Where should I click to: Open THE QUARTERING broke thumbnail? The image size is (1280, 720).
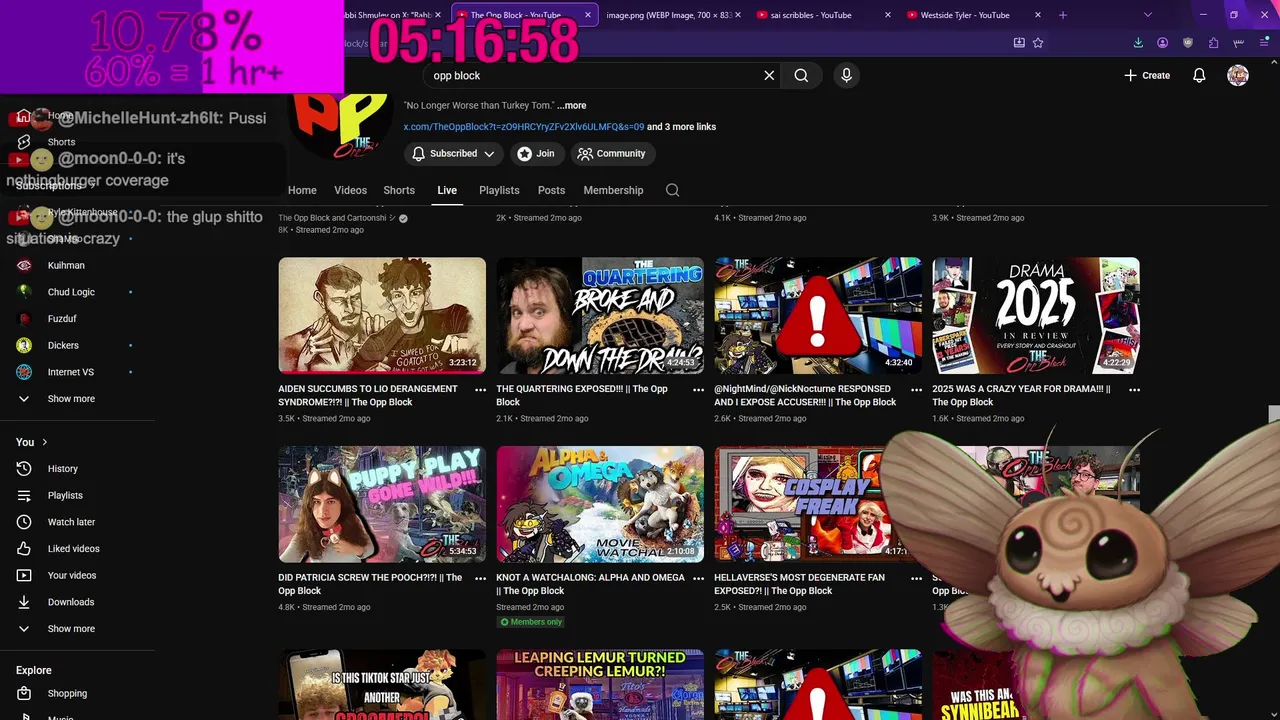click(x=600, y=315)
